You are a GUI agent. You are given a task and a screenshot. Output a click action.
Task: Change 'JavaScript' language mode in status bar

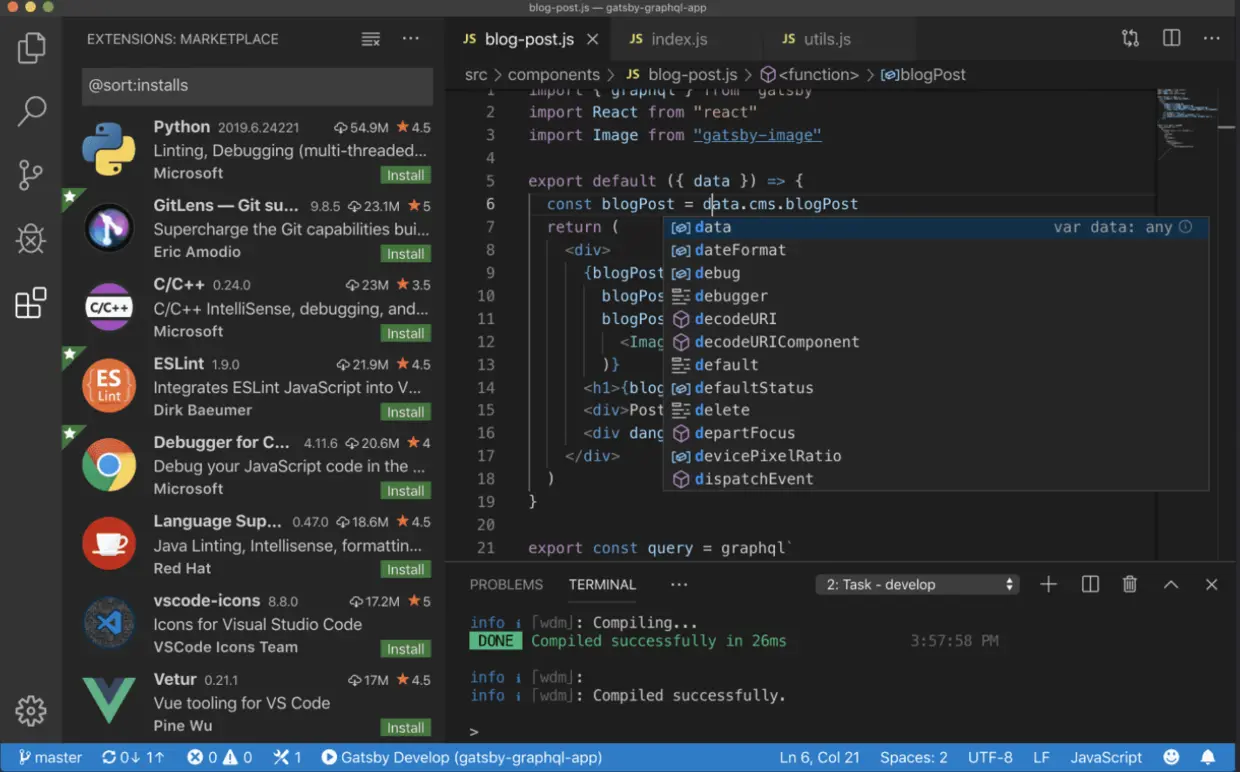pos(1106,757)
